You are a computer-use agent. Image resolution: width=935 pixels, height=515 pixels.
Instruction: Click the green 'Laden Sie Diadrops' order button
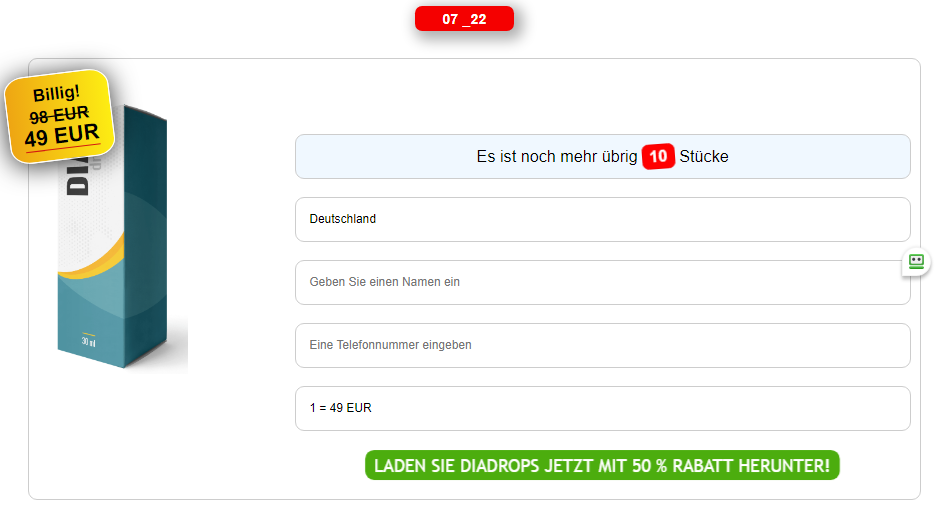pyautogui.click(x=602, y=465)
